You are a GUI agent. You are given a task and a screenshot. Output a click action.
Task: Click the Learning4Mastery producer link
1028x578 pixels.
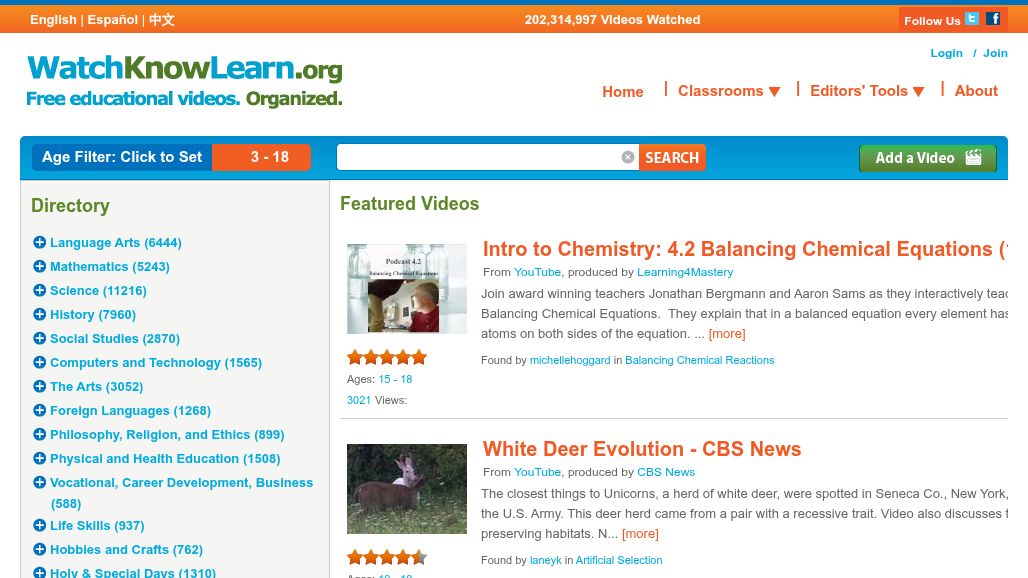click(685, 272)
